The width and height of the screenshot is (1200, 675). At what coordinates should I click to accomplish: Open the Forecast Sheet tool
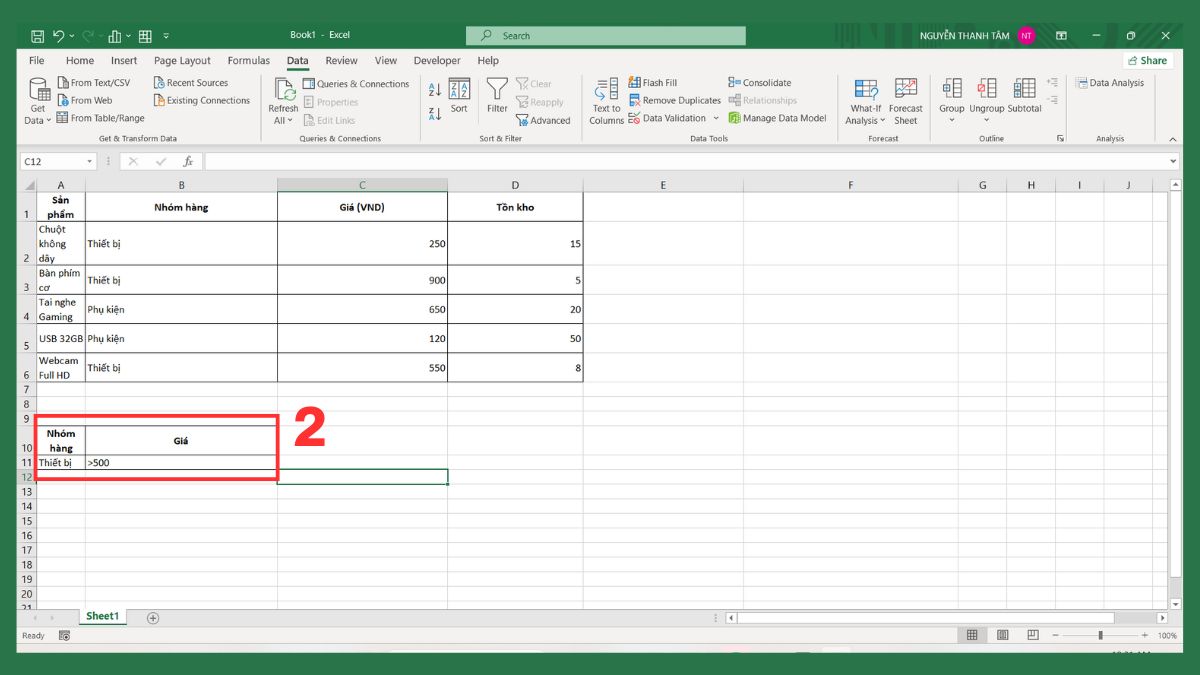point(905,97)
